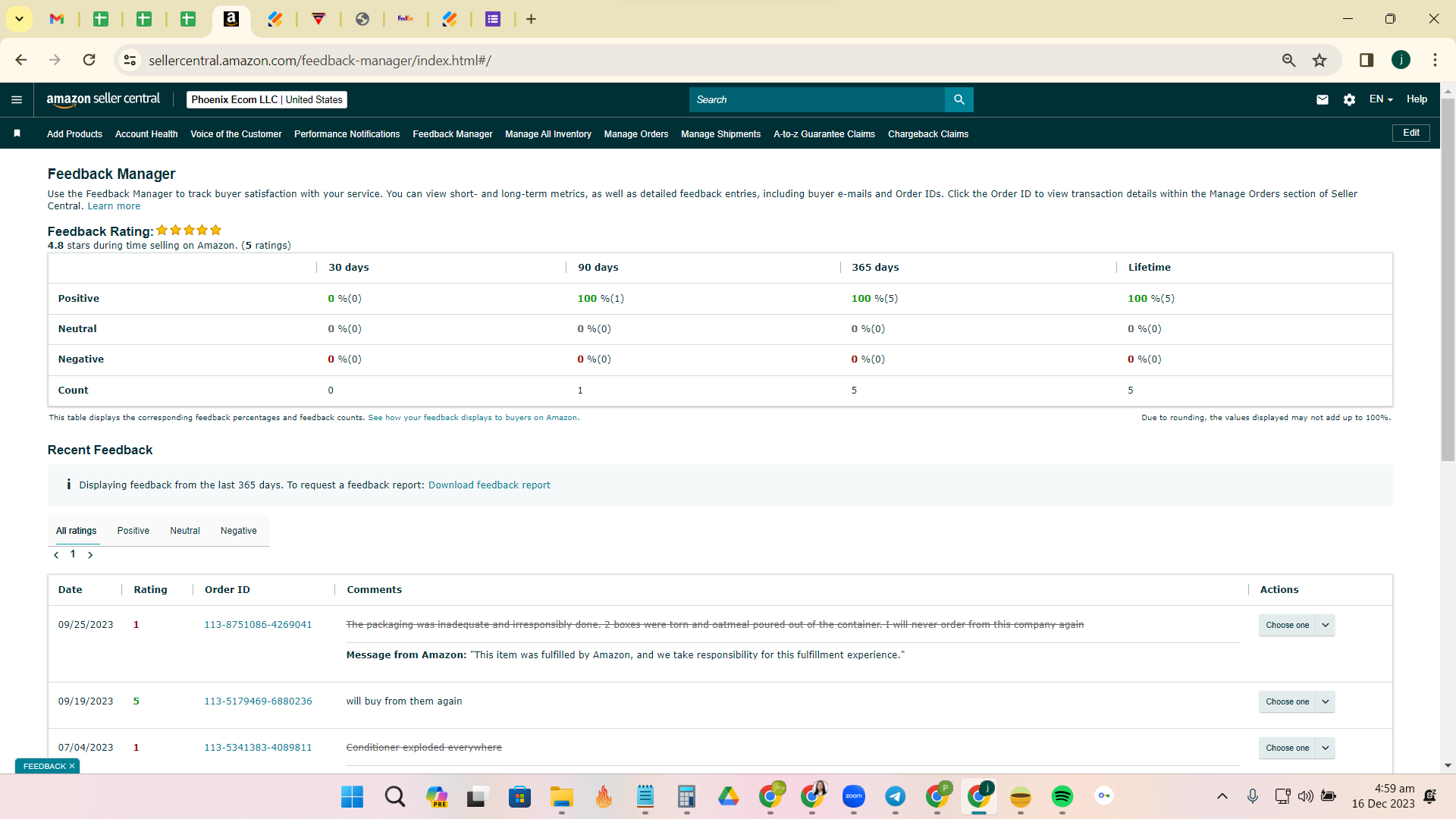Open order 113-8751086-4269041
The height and width of the screenshot is (819, 1456).
(x=258, y=625)
